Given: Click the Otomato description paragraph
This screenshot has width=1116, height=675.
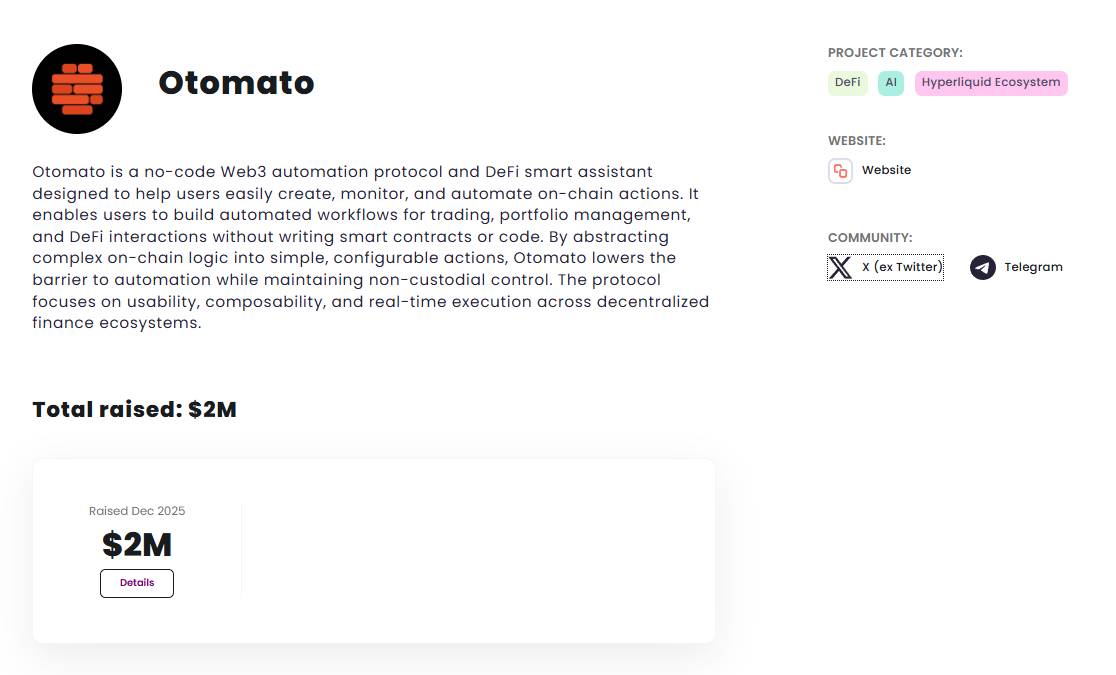Looking at the screenshot, I should pos(370,247).
